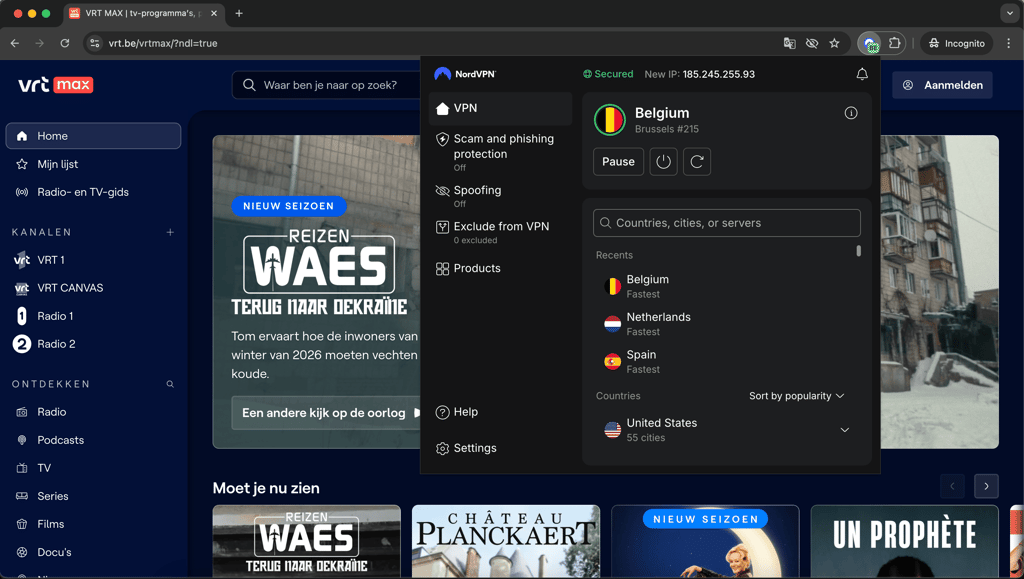View site information icon in address bar

pyautogui.click(x=95, y=43)
